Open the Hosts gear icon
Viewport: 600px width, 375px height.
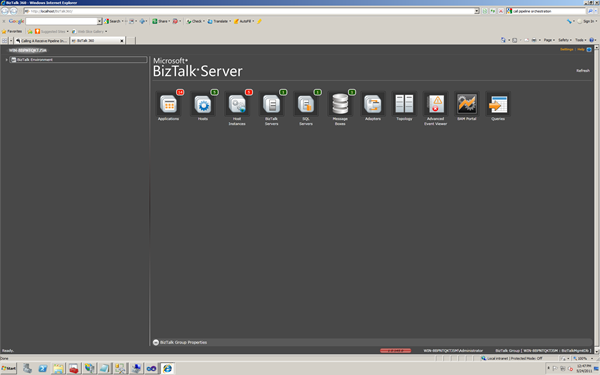[x=203, y=104]
